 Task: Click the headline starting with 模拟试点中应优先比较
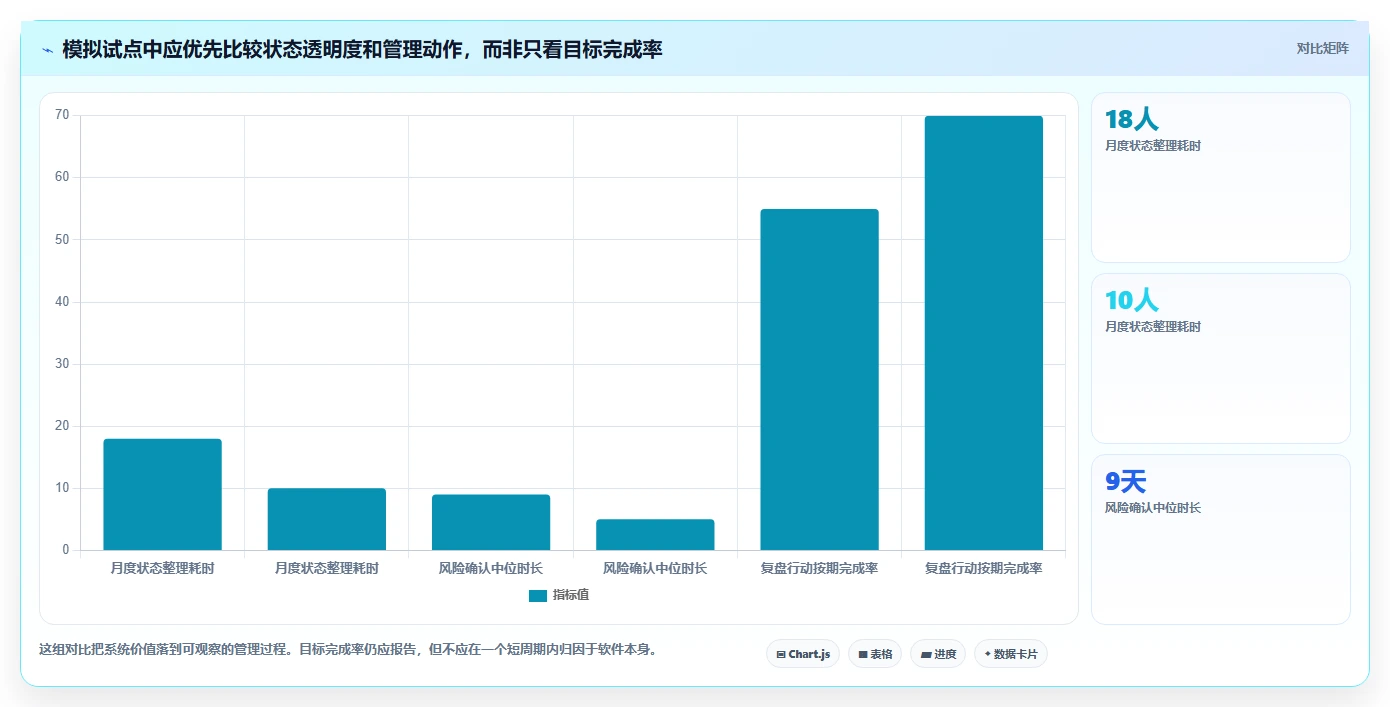click(x=362, y=49)
